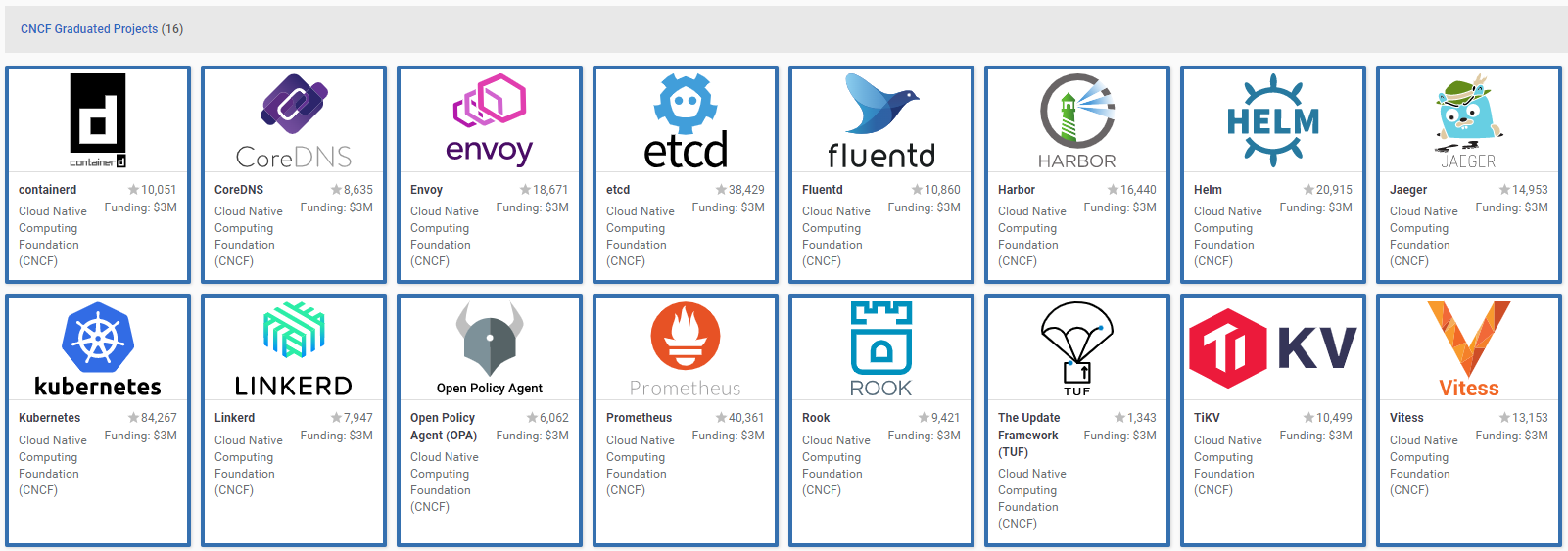Open the Jaeger gopher logo
The width and height of the screenshot is (1568, 551).
pyautogui.click(x=1468, y=120)
